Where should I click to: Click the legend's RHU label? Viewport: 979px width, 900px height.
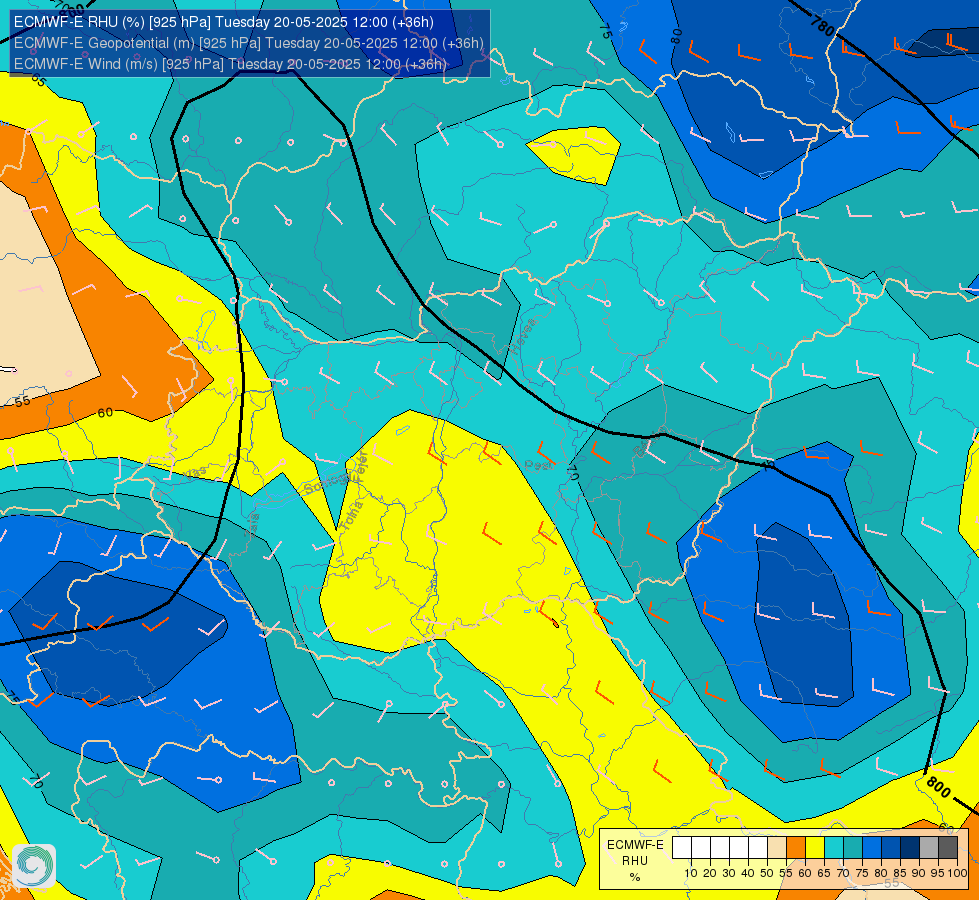click(635, 861)
